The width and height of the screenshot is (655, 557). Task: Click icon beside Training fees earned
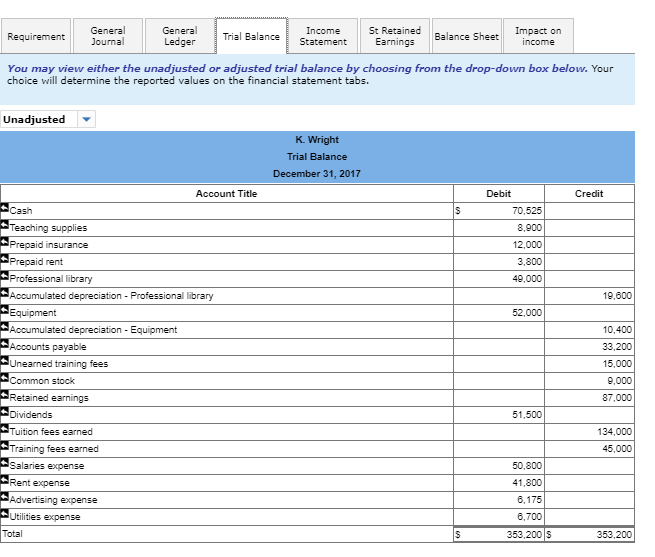4,446
